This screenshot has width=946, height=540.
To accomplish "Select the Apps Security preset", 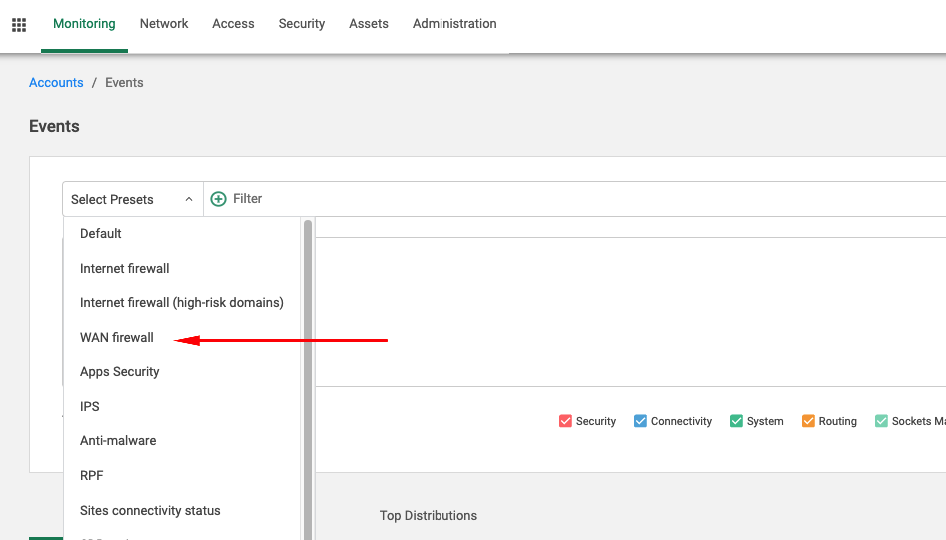I will [x=120, y=371].
